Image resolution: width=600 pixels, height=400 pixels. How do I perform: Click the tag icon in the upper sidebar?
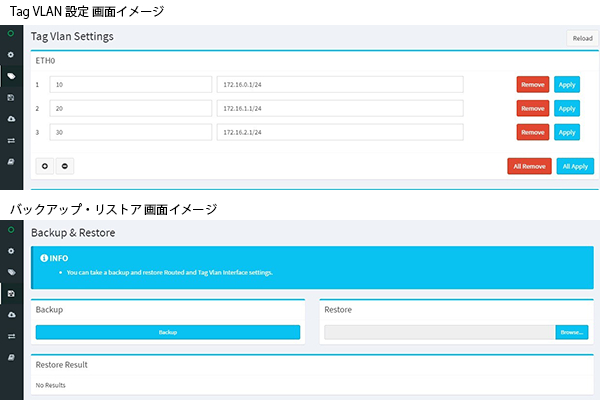11,75
